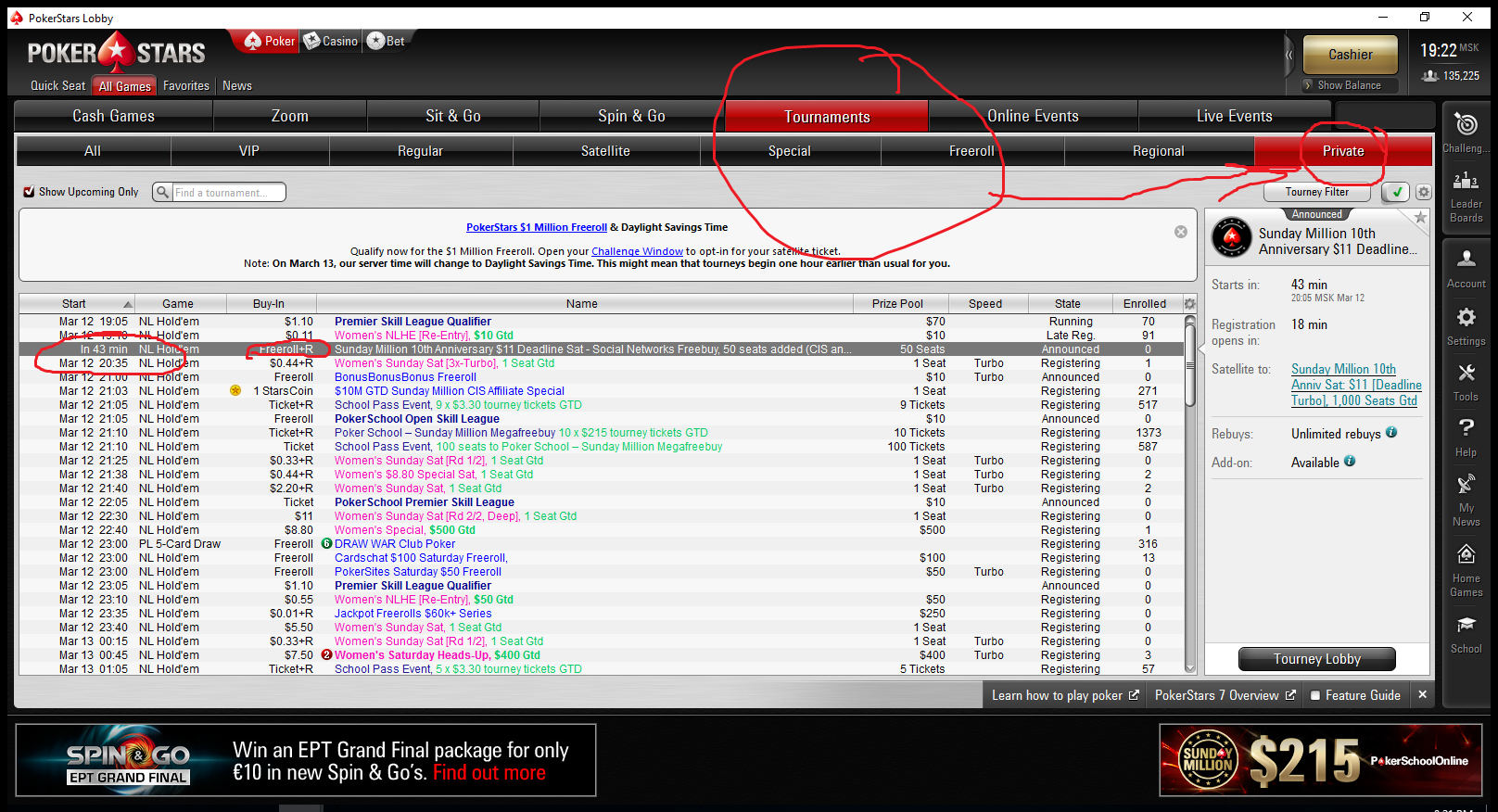Screen dimensions: 1498x812
Task: Click the Spin & Go EPT Grand Final banner
Action: coord(306,760)
